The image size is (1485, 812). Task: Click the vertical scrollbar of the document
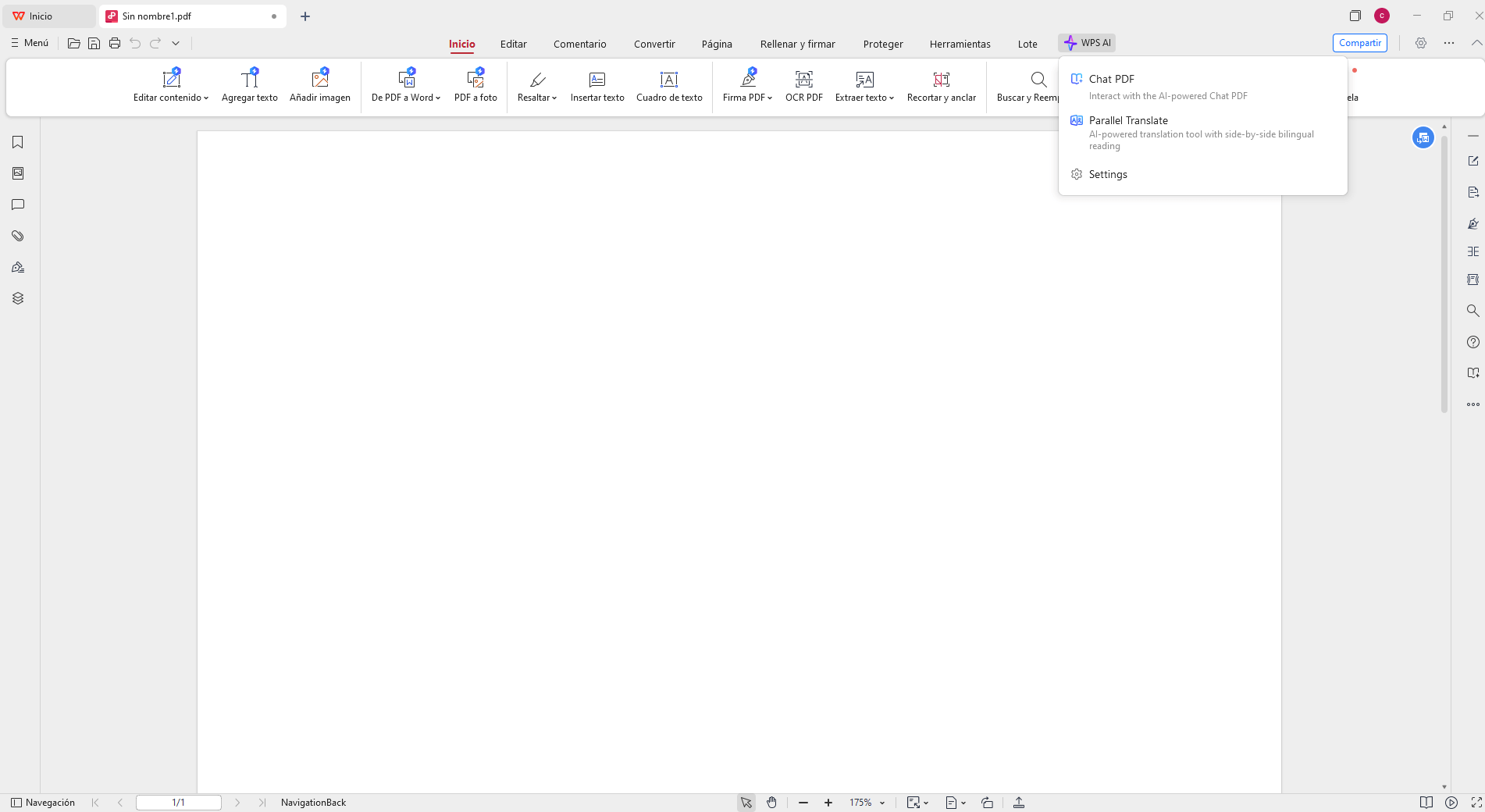coord(1444,273)
